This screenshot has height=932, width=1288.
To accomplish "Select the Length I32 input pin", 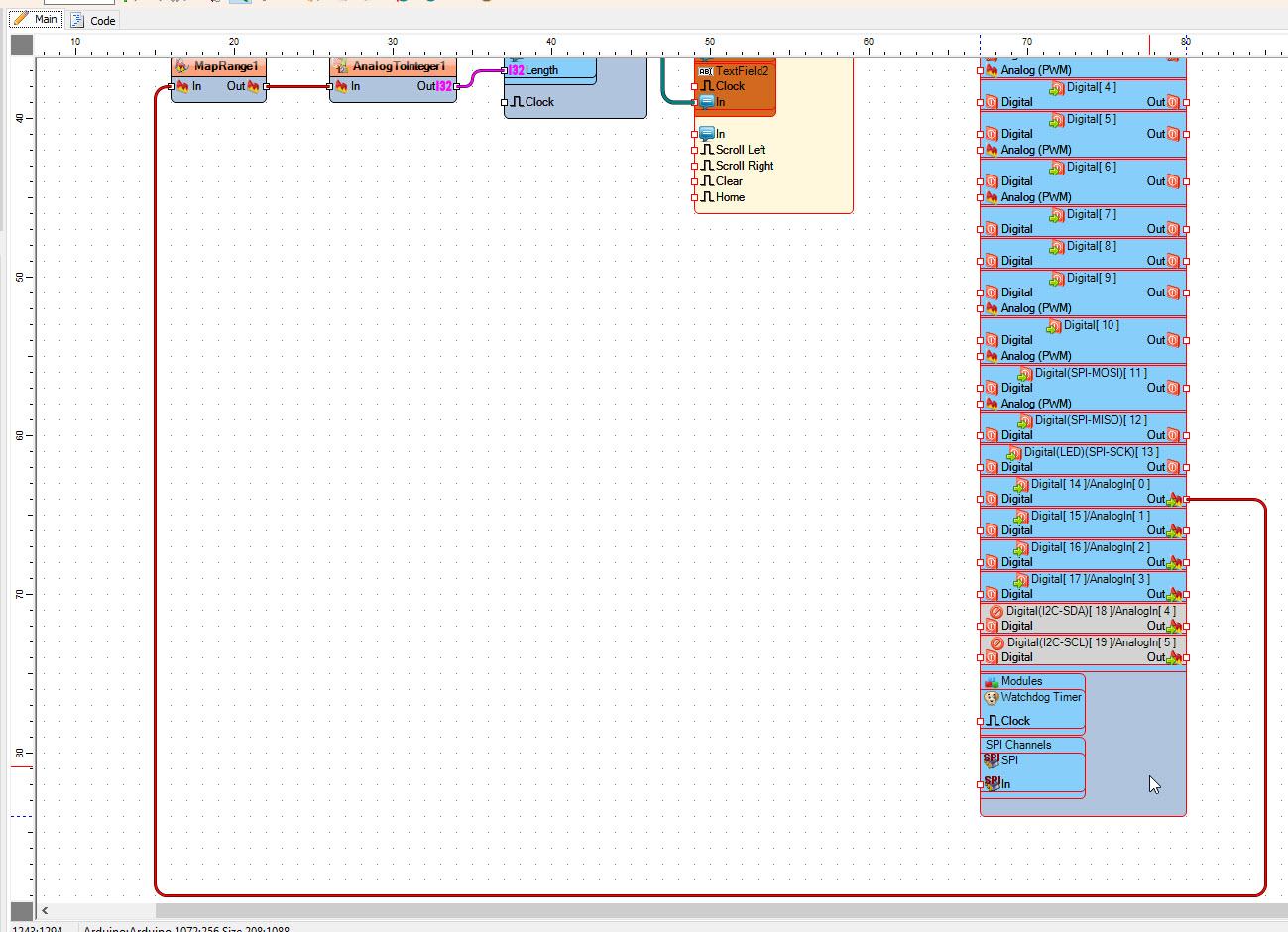I will 505,70.
